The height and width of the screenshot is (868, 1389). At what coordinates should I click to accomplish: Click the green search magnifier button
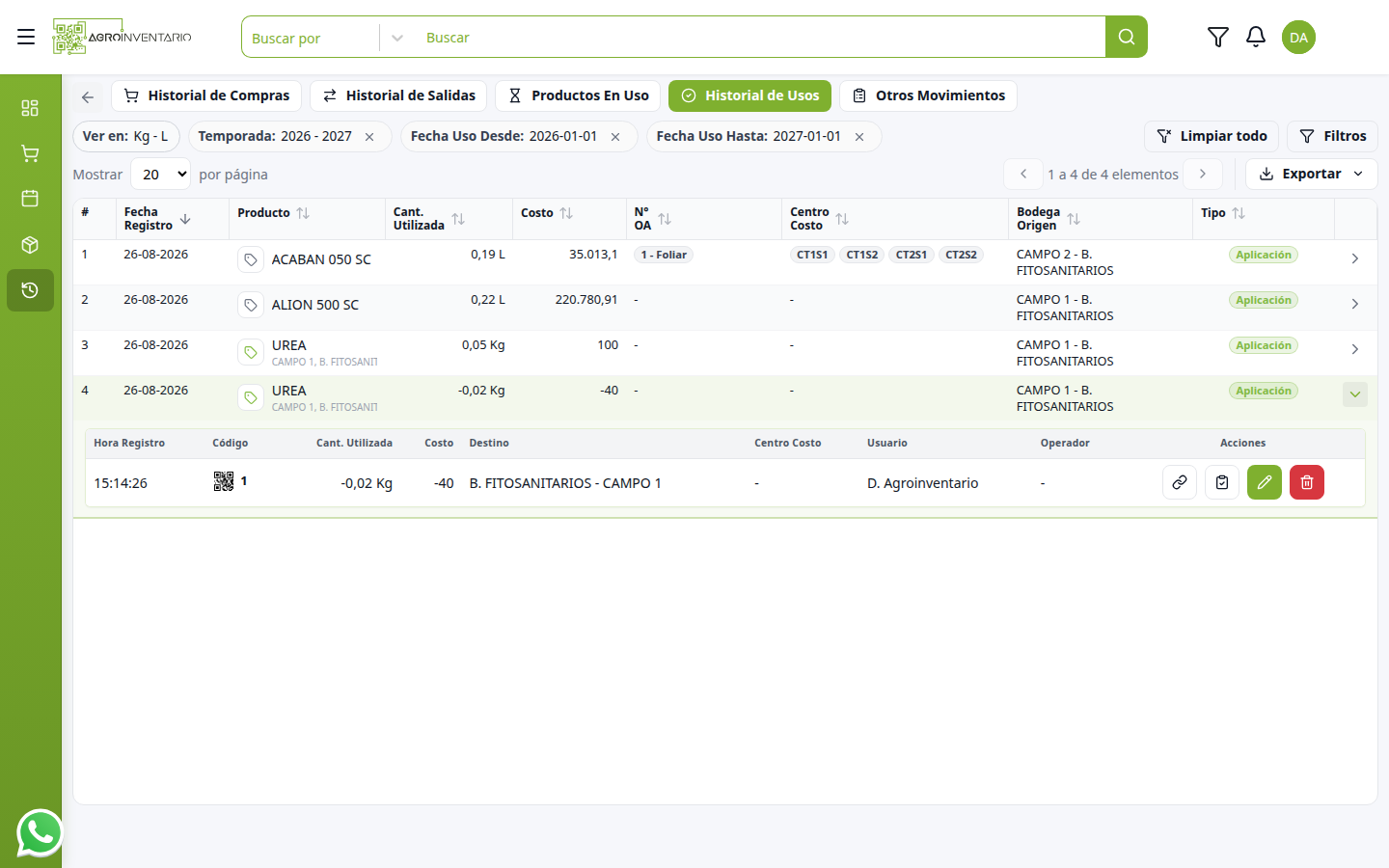point(1126,37)
